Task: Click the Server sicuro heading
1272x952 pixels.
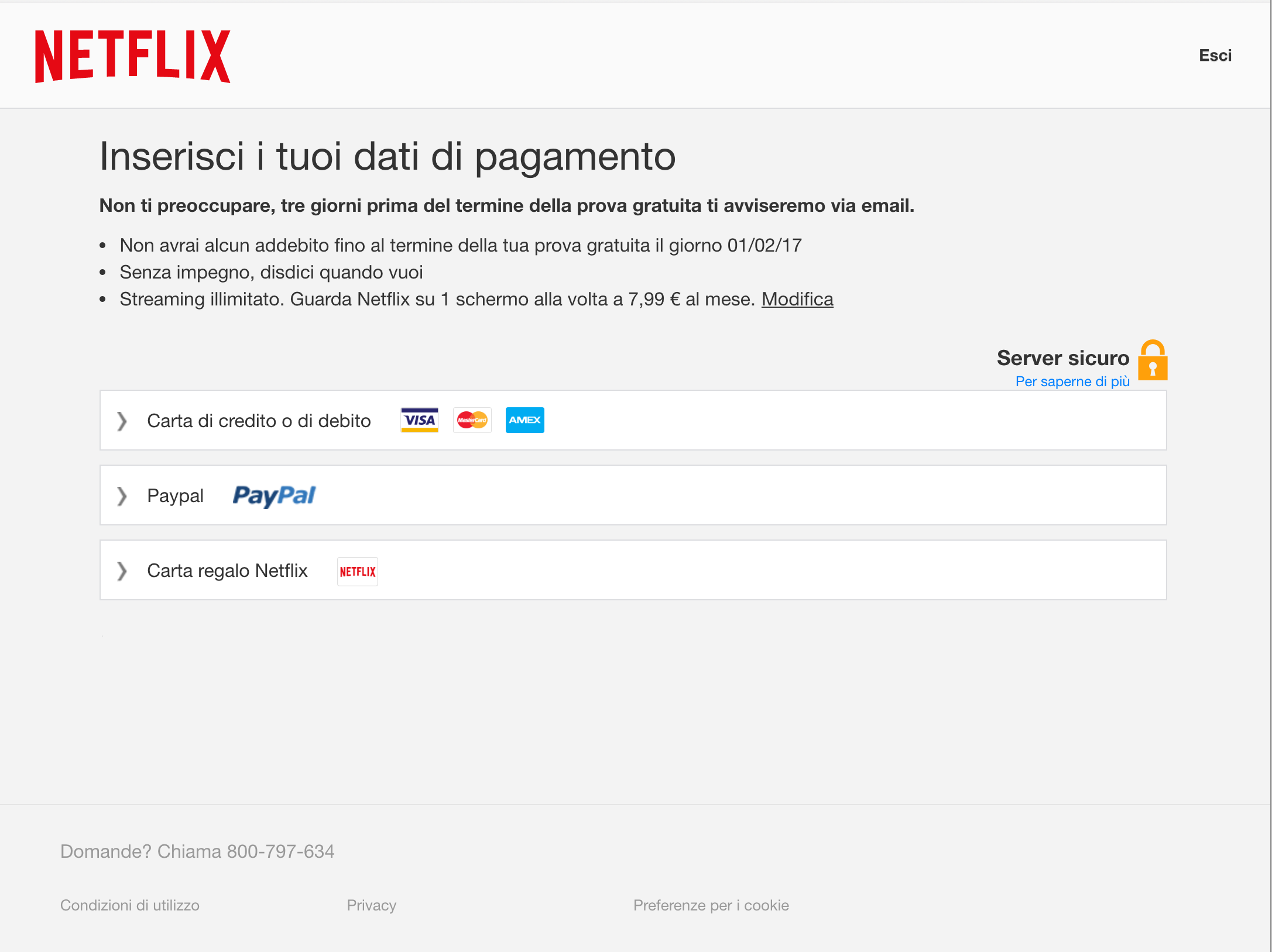Action: [1063, 358]
